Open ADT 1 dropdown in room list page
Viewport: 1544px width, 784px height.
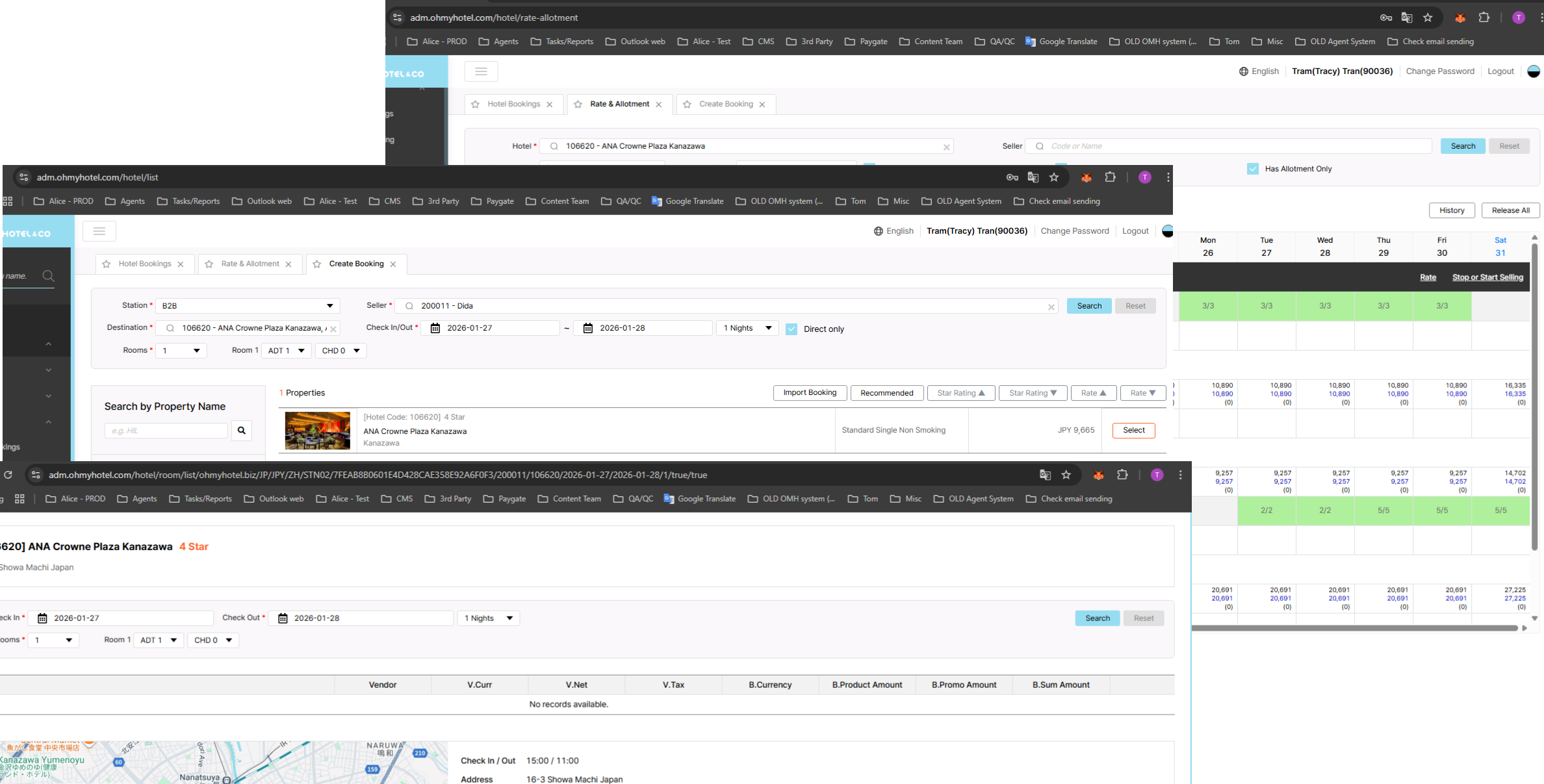[159, 640]
